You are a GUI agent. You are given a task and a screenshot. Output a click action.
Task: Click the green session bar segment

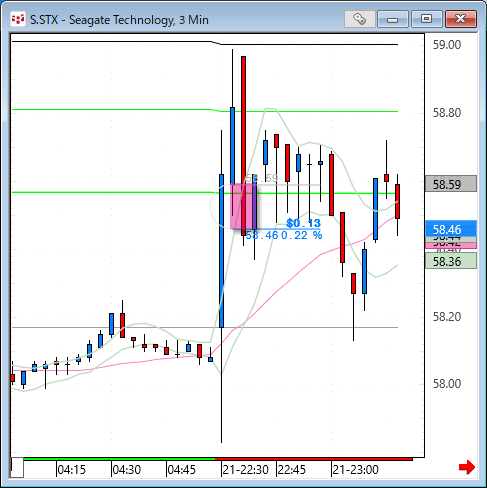pos(119,459)
